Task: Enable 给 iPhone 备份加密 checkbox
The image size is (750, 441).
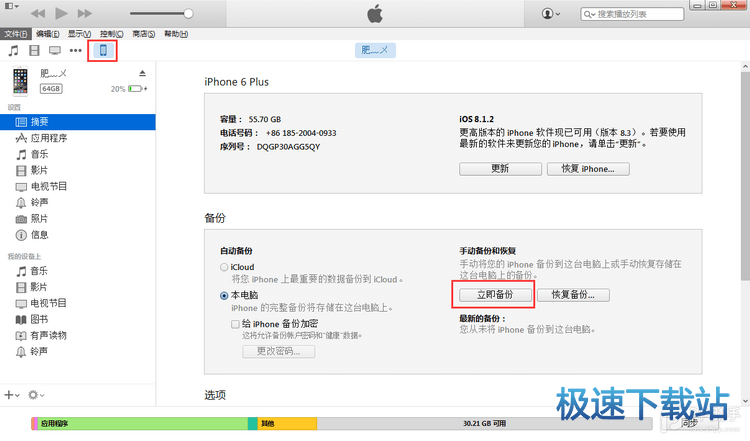Action: pos(235,324)
